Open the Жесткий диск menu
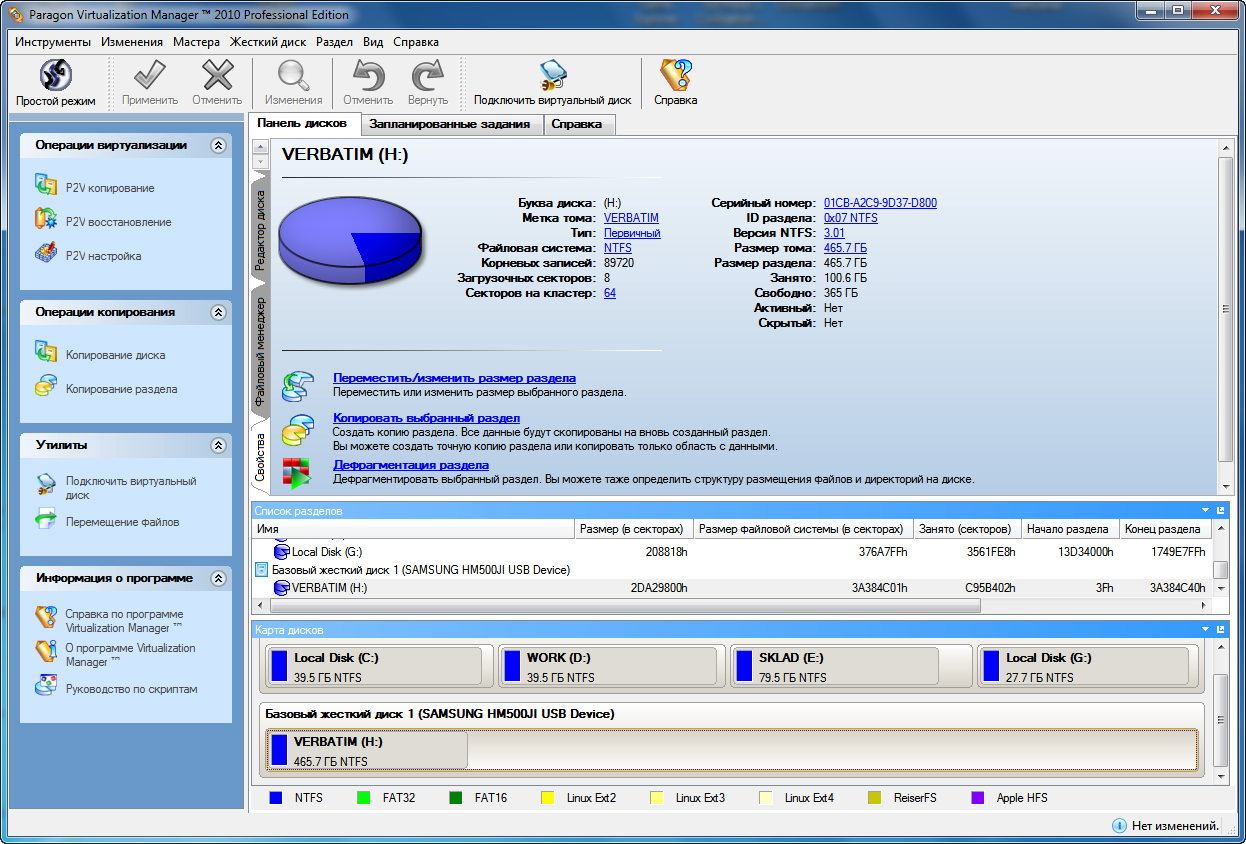 tap(268, 42)
